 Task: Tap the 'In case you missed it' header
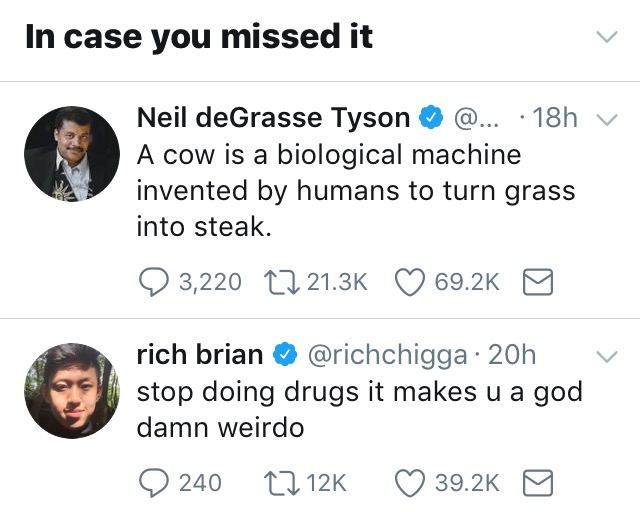pos(199,38)
